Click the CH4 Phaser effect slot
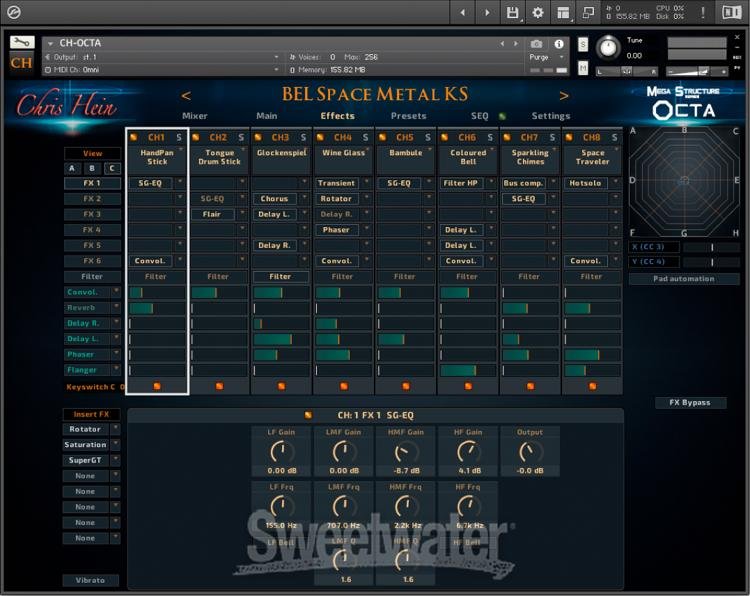This screenshot has width=750, height=596. click(x=339, y=230)
